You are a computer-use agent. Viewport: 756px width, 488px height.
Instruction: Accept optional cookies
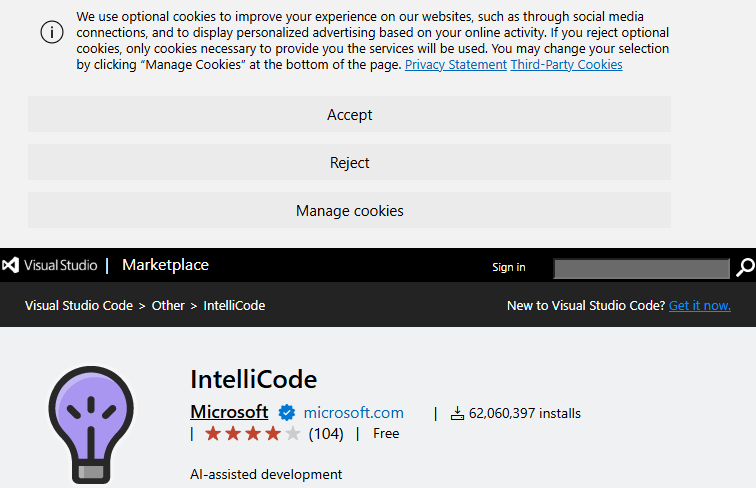(349, 114)
